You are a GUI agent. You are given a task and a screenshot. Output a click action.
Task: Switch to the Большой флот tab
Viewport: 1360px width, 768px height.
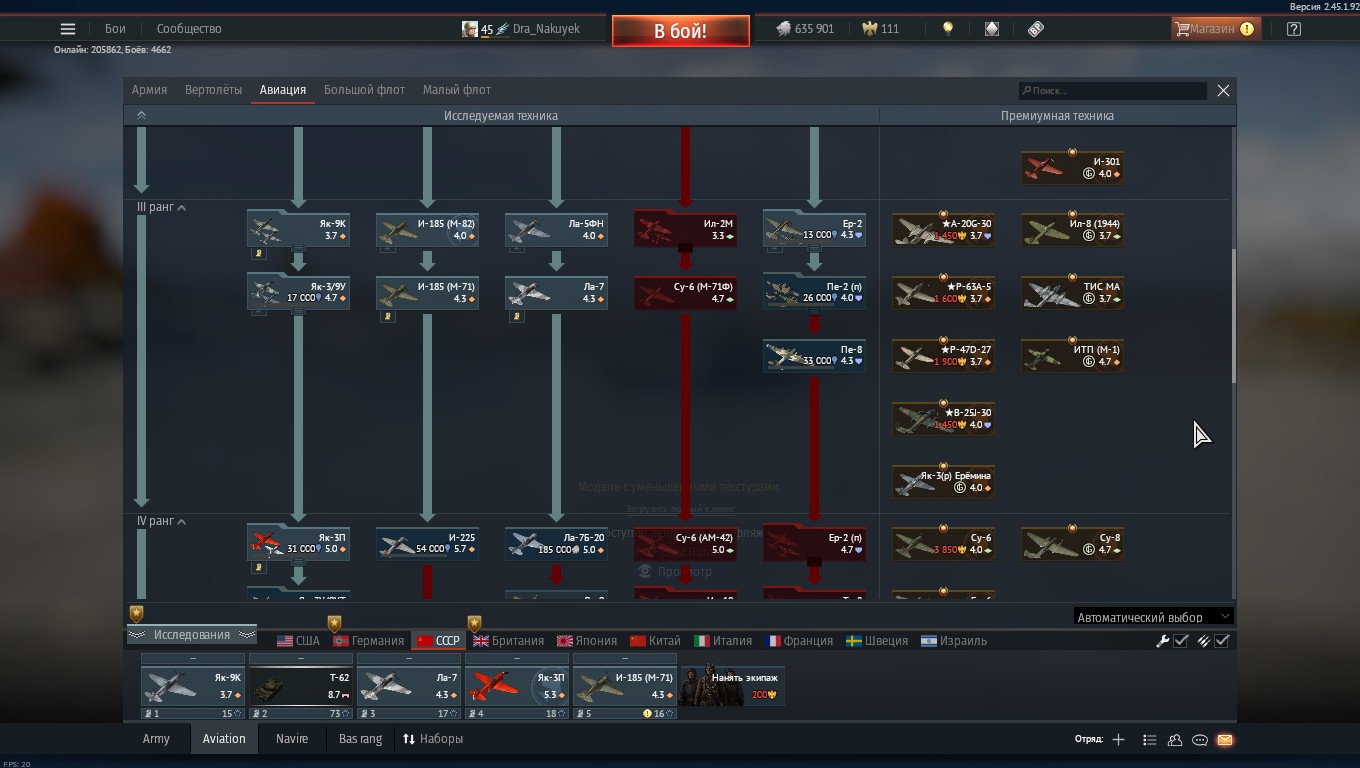click(364, 90)
